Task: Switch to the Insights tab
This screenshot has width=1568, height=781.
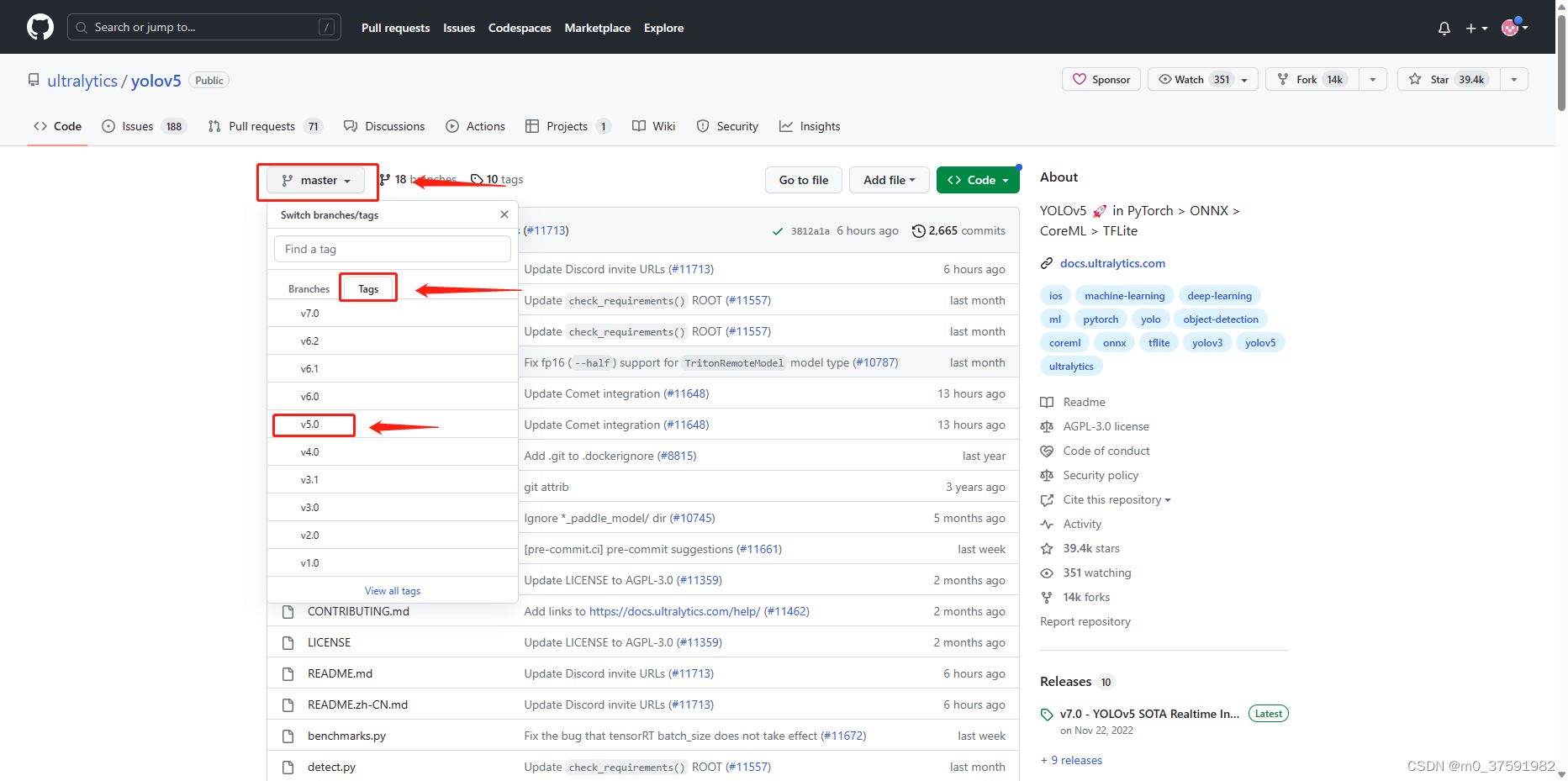Action: [x=810, y=126]
